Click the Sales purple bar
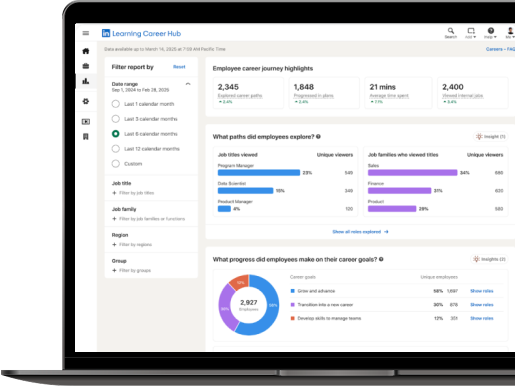 point(412,173)
